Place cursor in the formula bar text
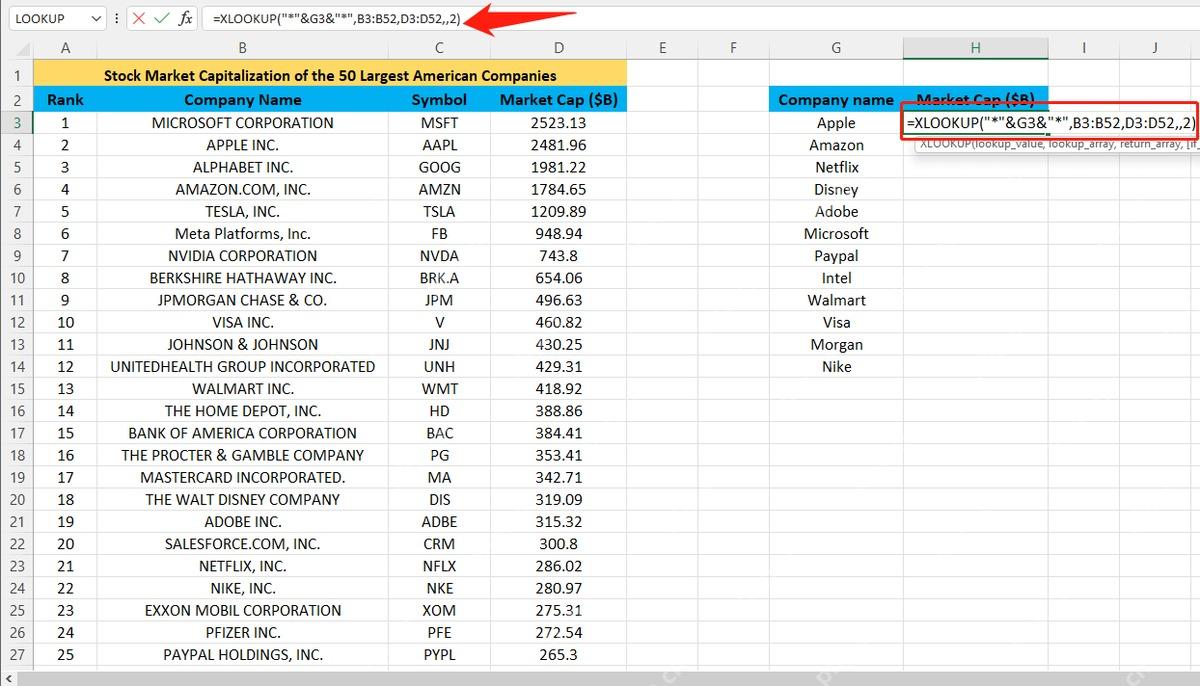Viewport: 1200px width, 686px height. (336, 19)
